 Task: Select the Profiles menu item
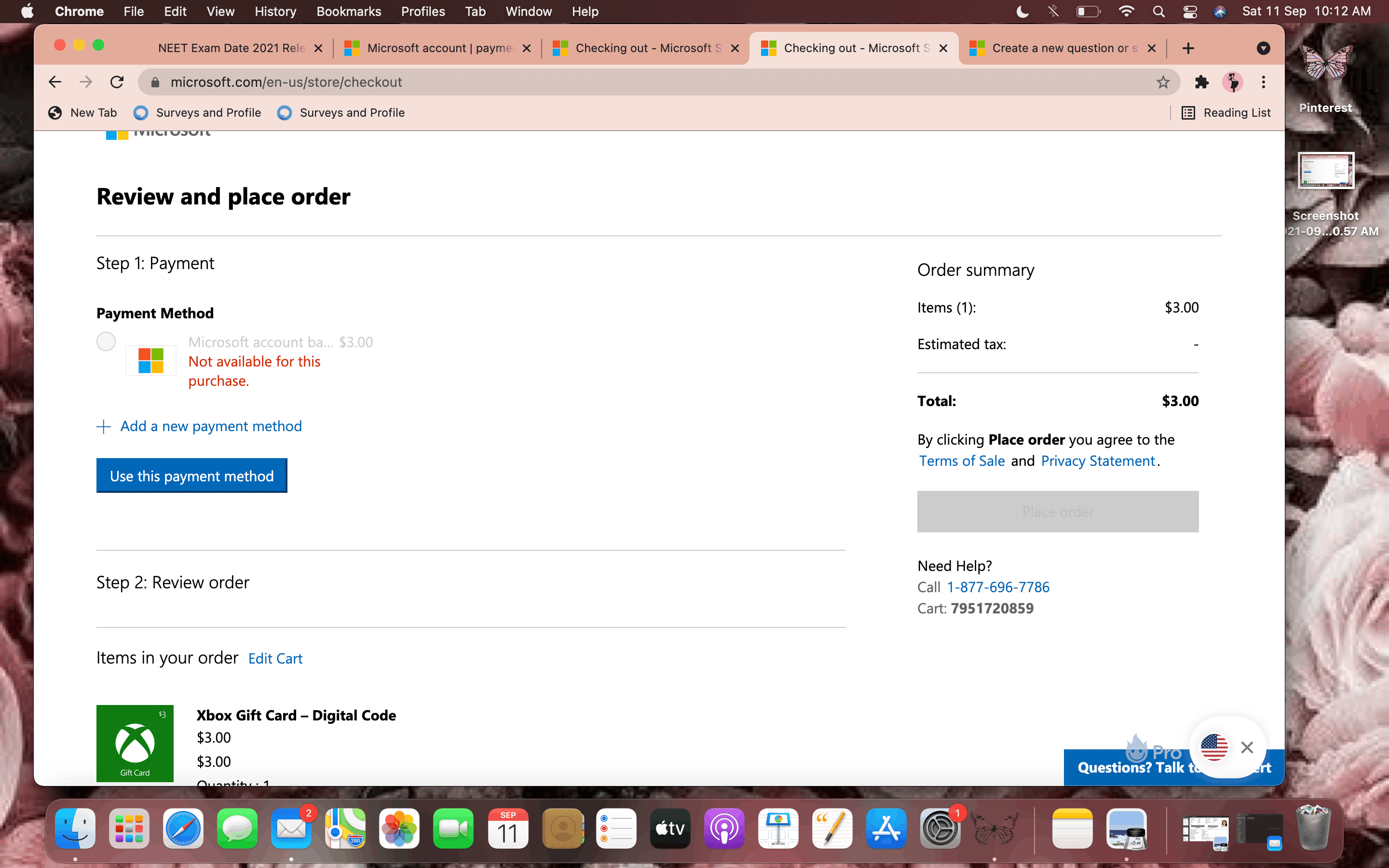(423, 11)
